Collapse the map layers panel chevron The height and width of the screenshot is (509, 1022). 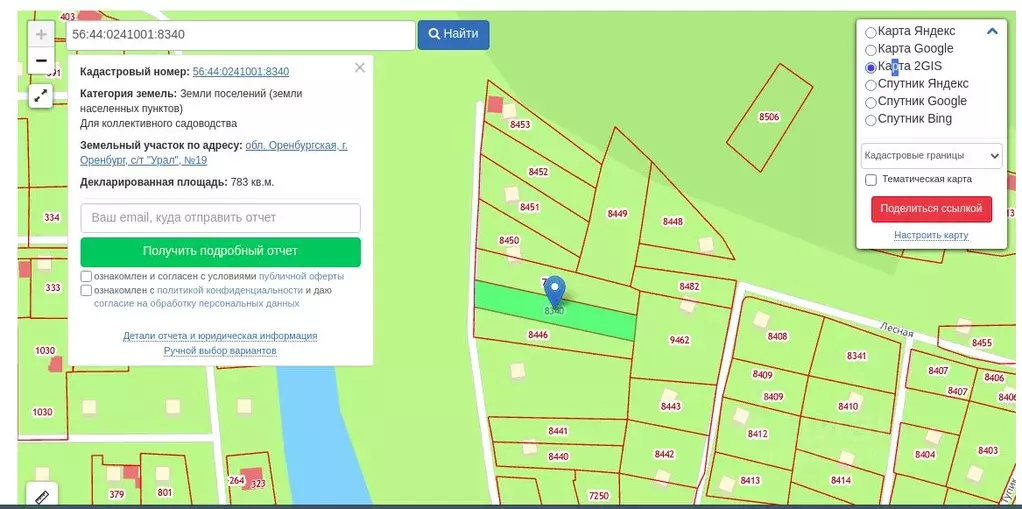992,31
